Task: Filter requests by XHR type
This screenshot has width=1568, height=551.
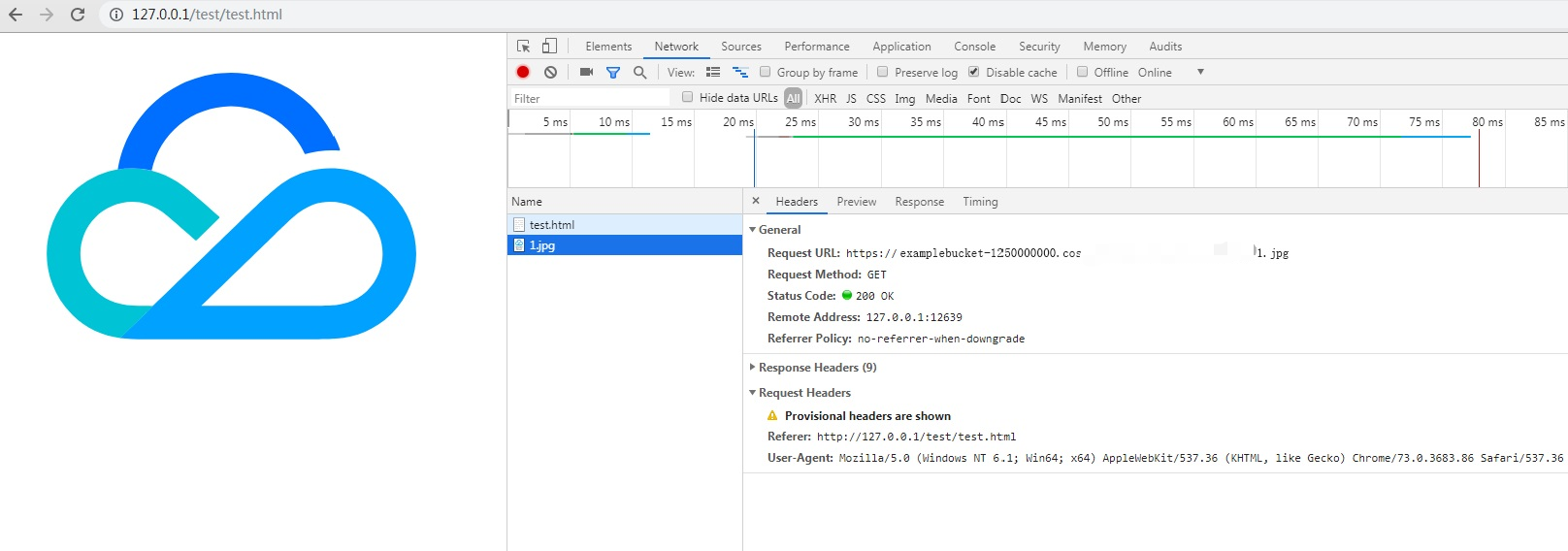Action: tap(825, 99)
